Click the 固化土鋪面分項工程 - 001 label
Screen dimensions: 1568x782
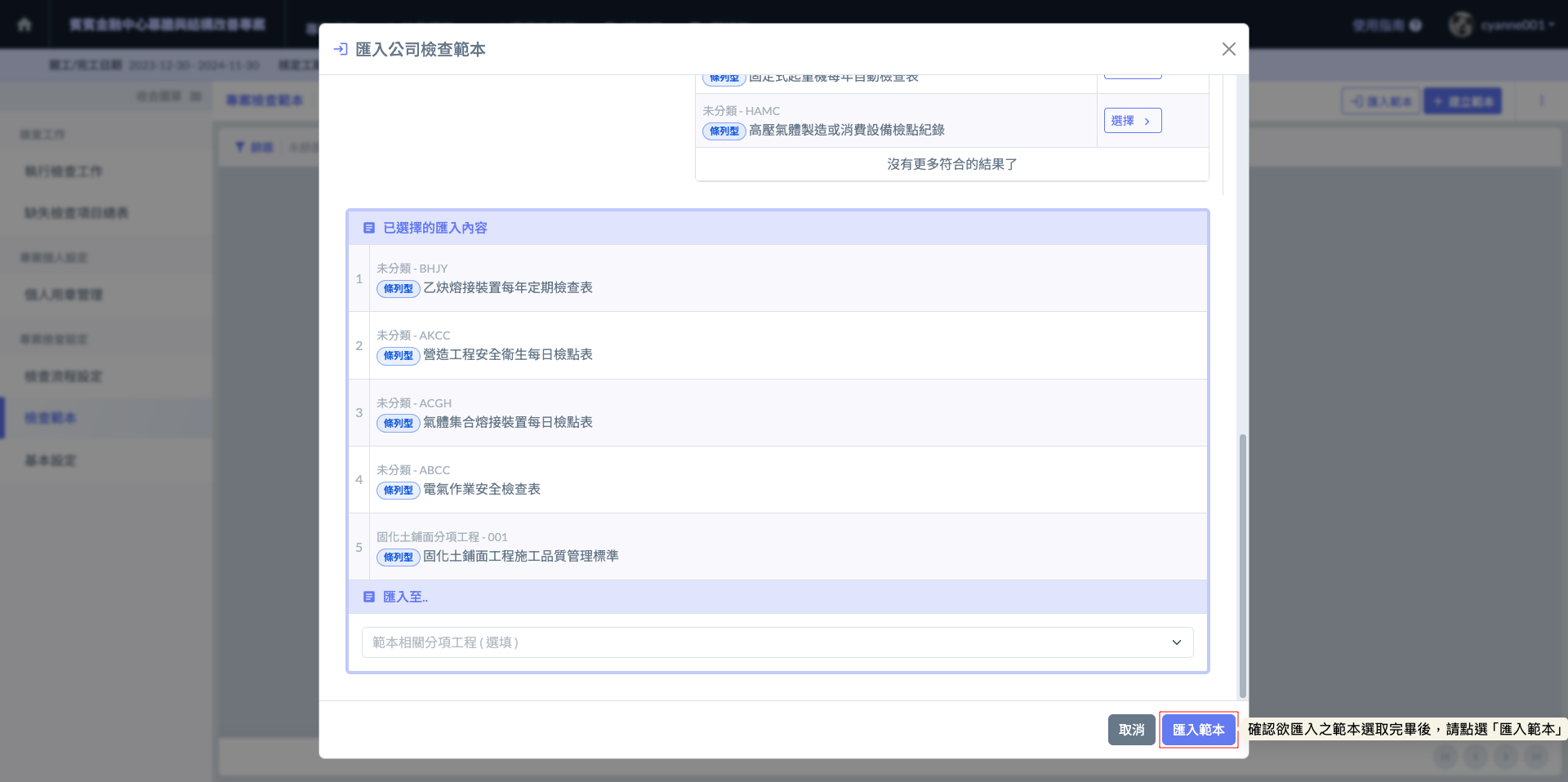pyautogui.click(x=442, y=537)
